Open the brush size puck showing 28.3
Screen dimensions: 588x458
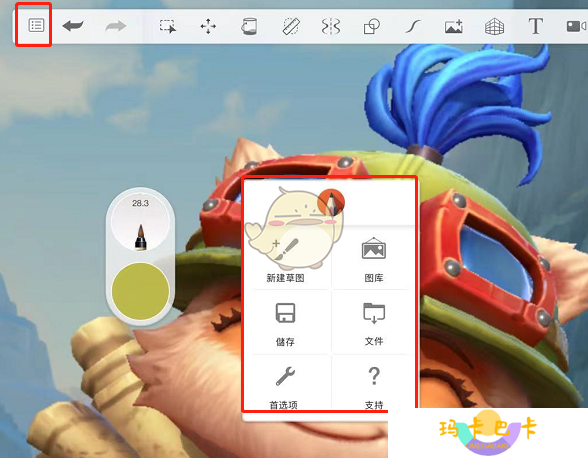[x=140, y=222]
